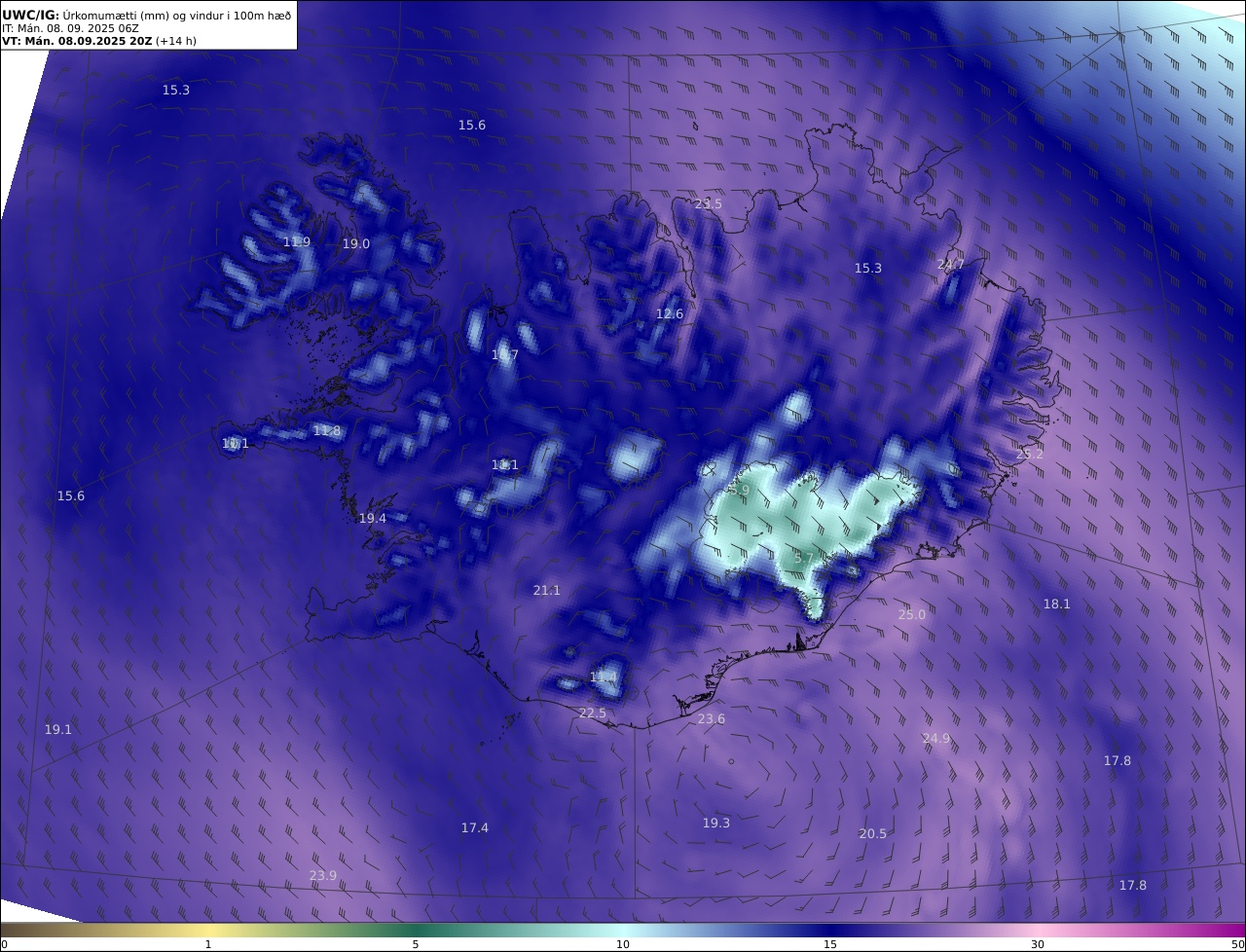The height and width of the screenshot is (952, 1246).
Task: Click the valid time "VT: Mán. 08.09.2025 20Z"
Action: point(77,42)
